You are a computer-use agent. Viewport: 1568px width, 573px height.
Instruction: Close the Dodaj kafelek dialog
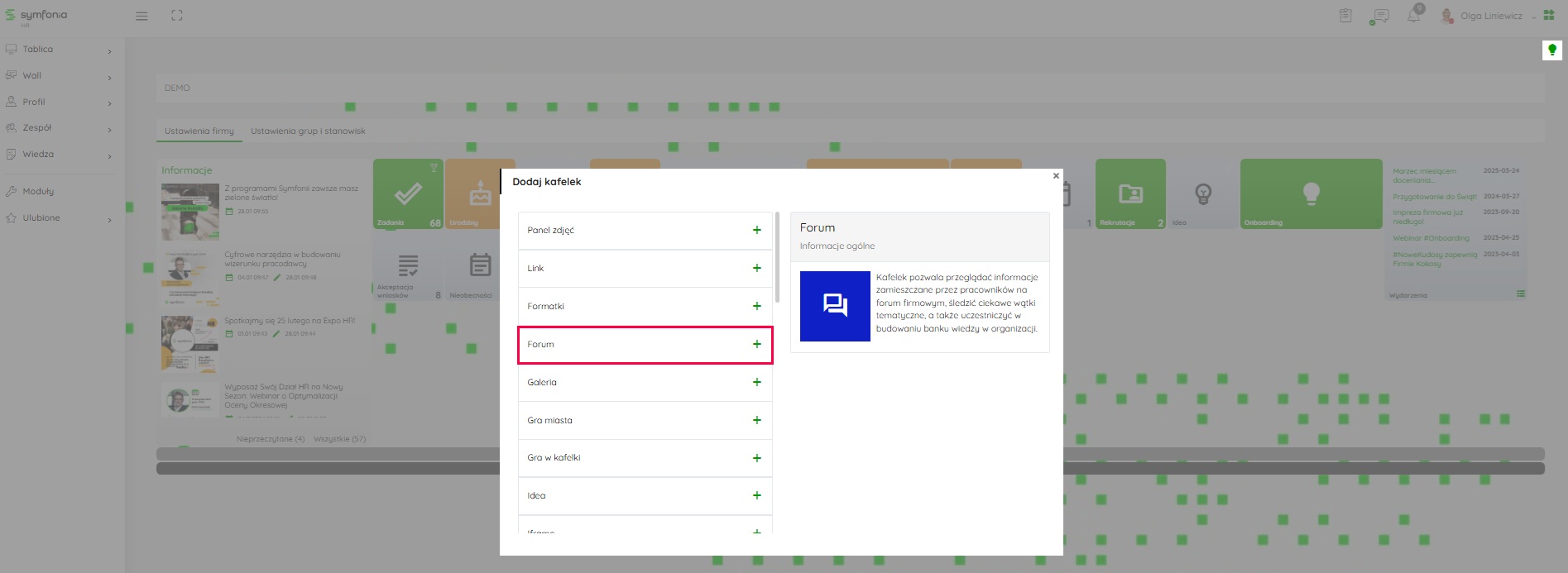(1056, 175)
